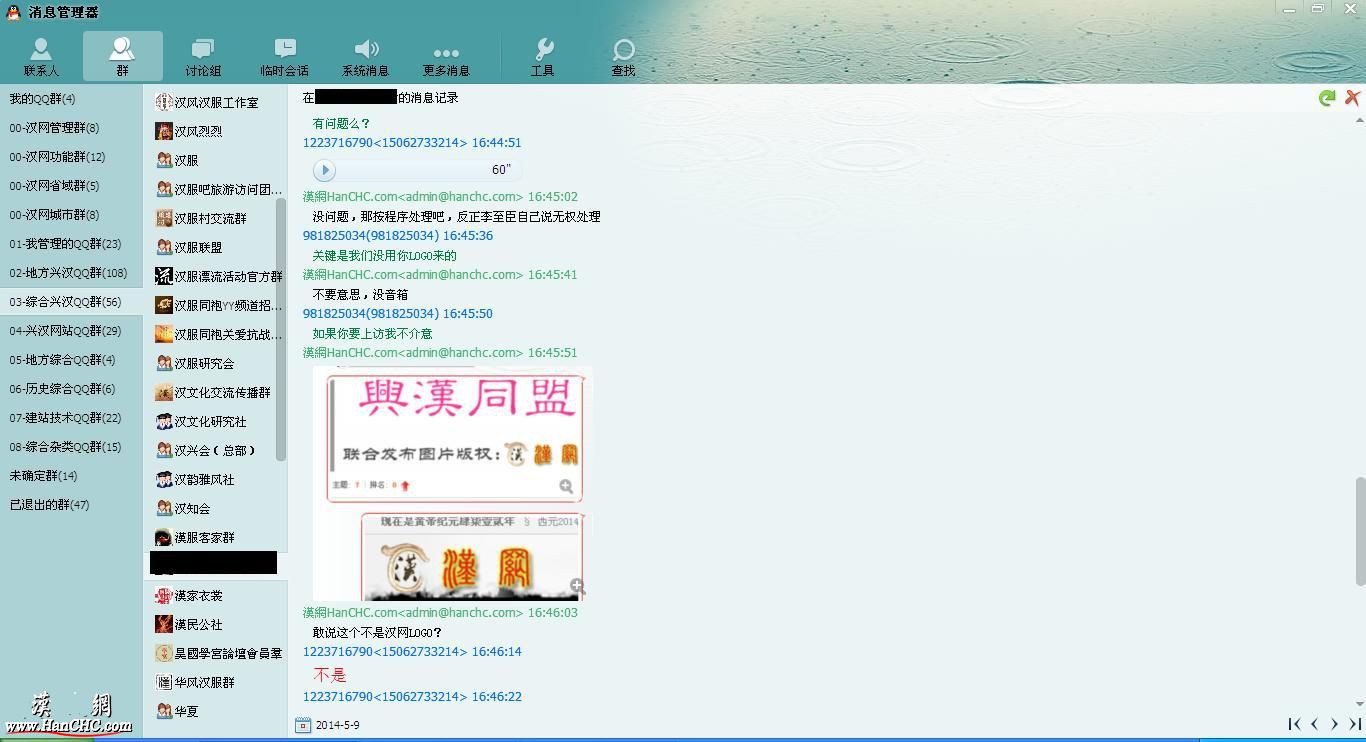
Task: Go to the previous page of records
Action: (x=1314, y=724)
